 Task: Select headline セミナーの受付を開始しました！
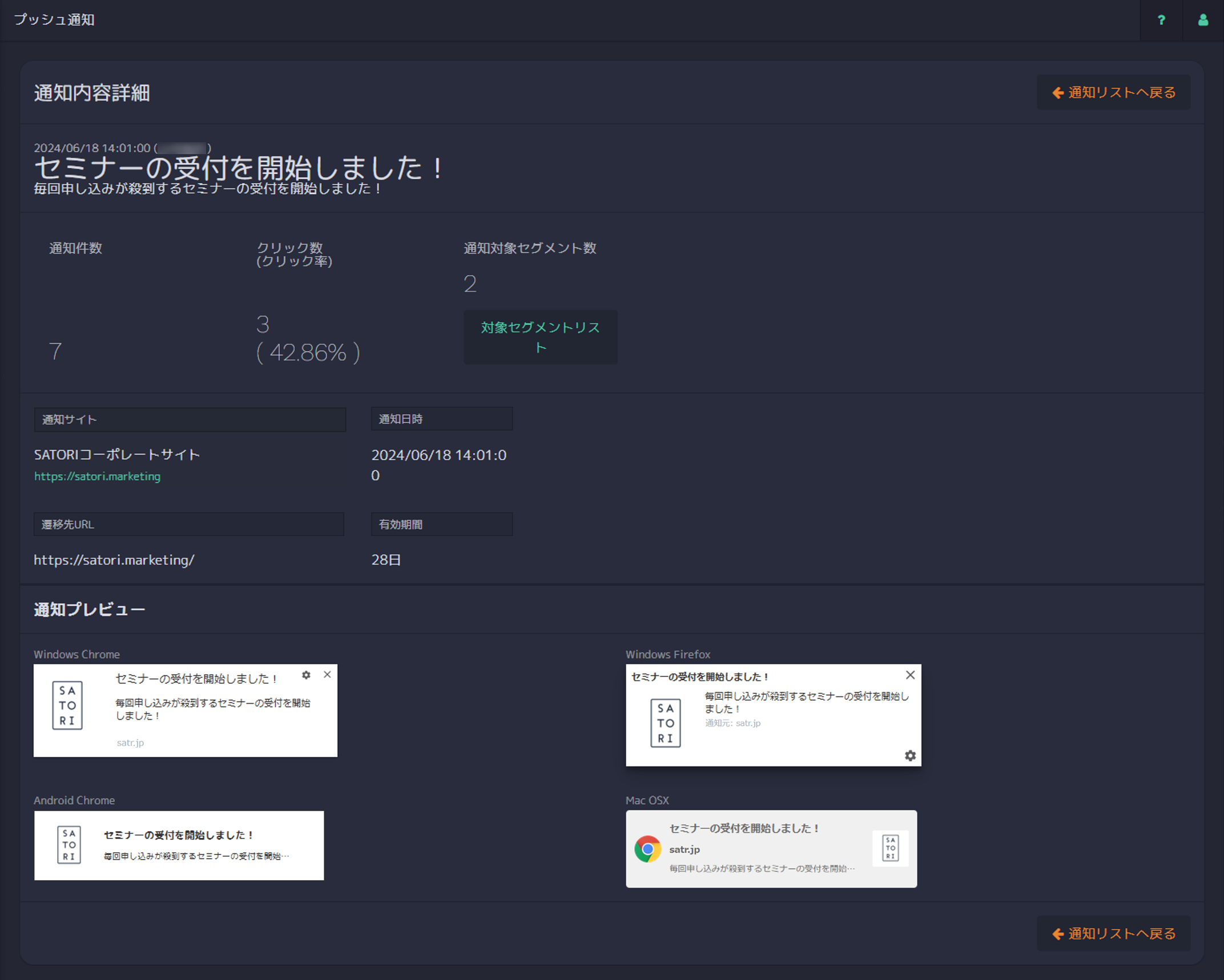[x=238, y=168]
